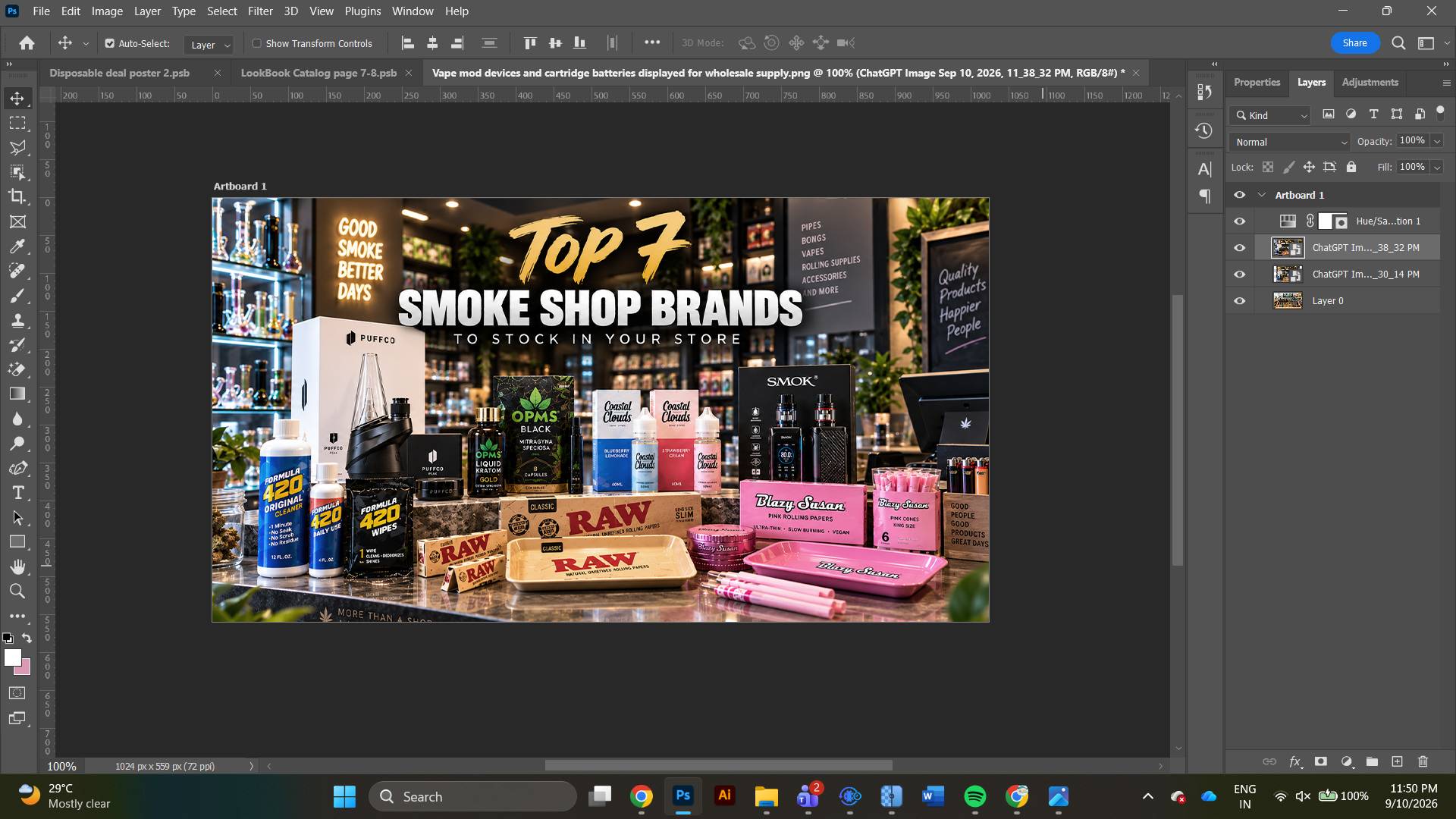Hide the Layer 0 layer
Viewport: 1456px width, 819px height.
pyautogui.click(x=1239, y=301)
